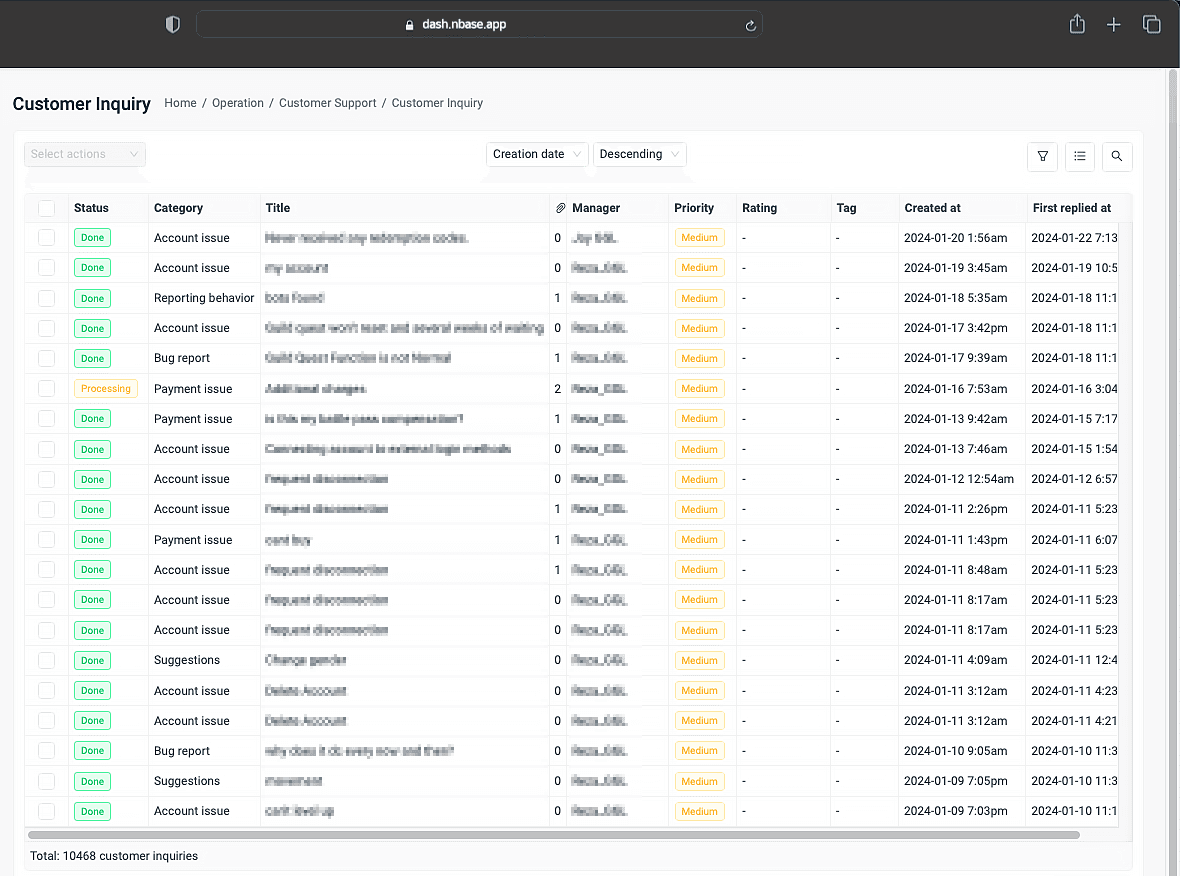1180x876 pixels.
Task: Click the Reporting behavior category cell
Action: [x=204, y=298]
